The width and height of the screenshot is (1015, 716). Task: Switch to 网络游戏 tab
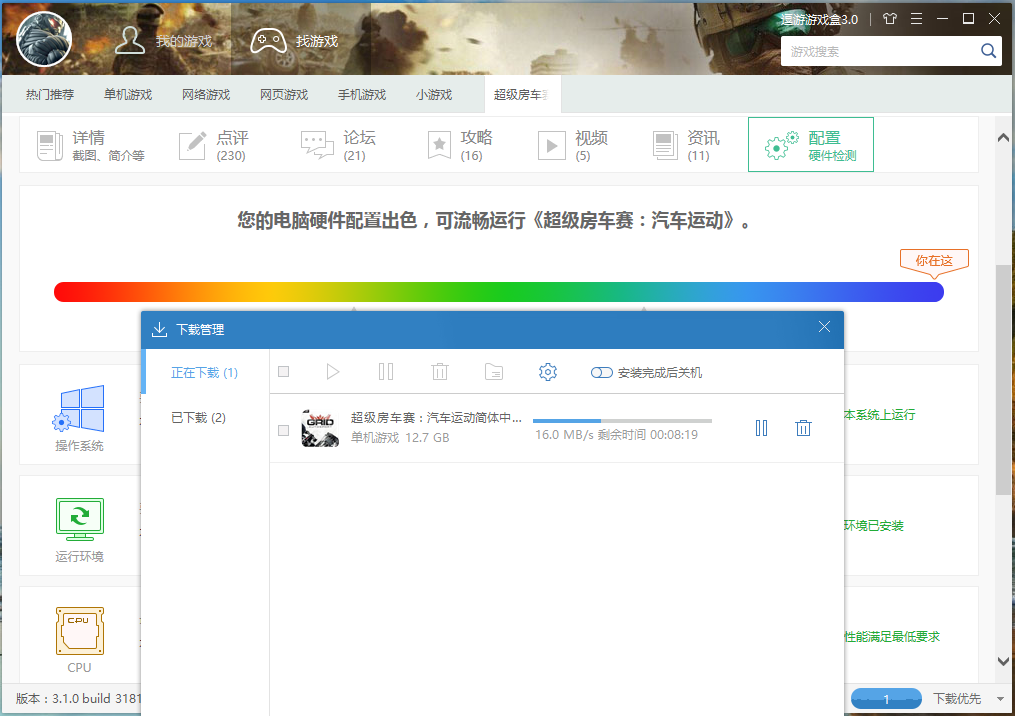pyautogui.click(x=206, y=95)
